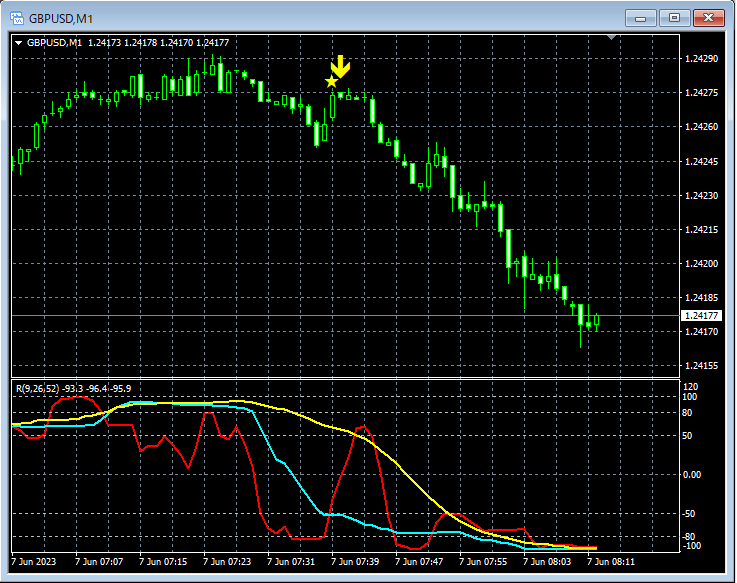Click the 1.24245 price scale label
Screen dimensions: 737x583
pos(702,162)
